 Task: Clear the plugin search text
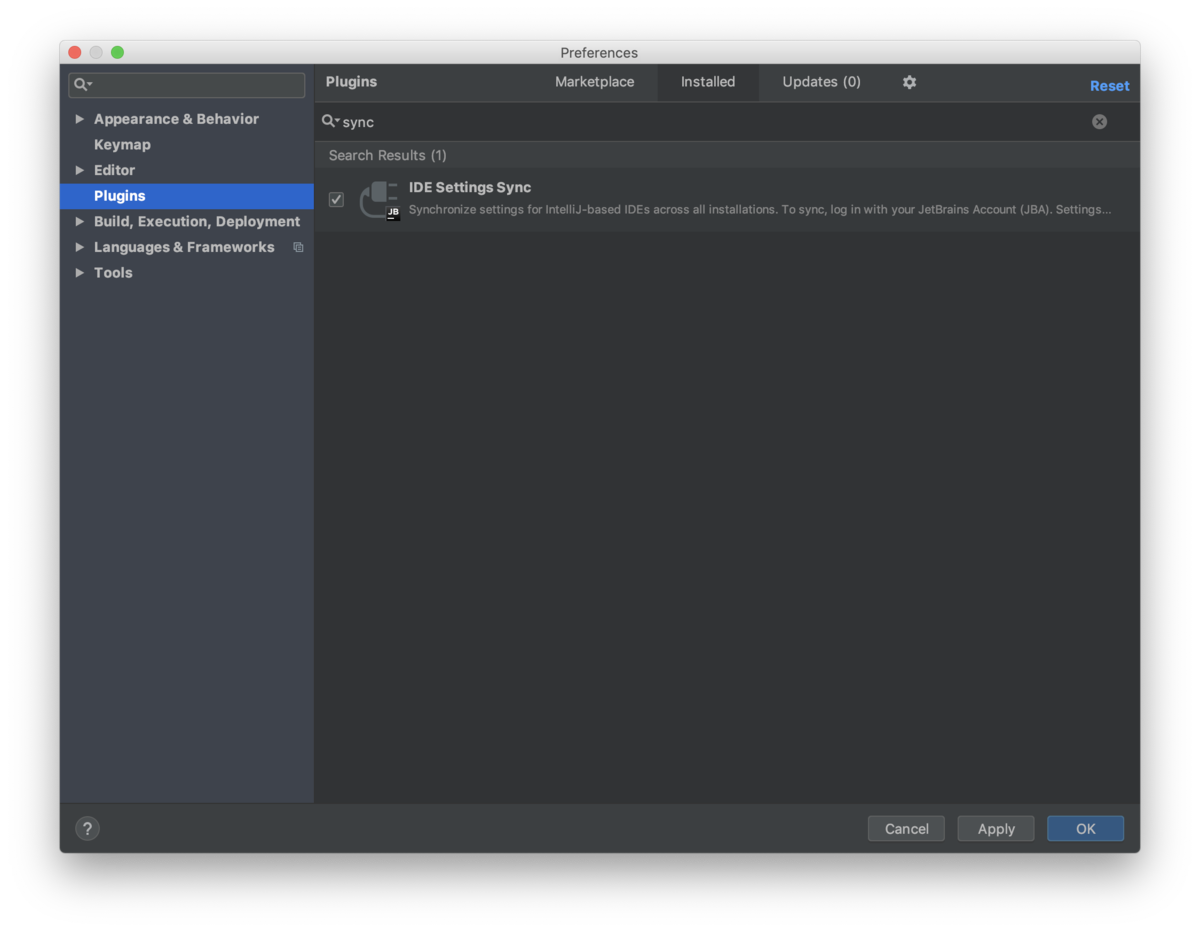coord(1099,121)
